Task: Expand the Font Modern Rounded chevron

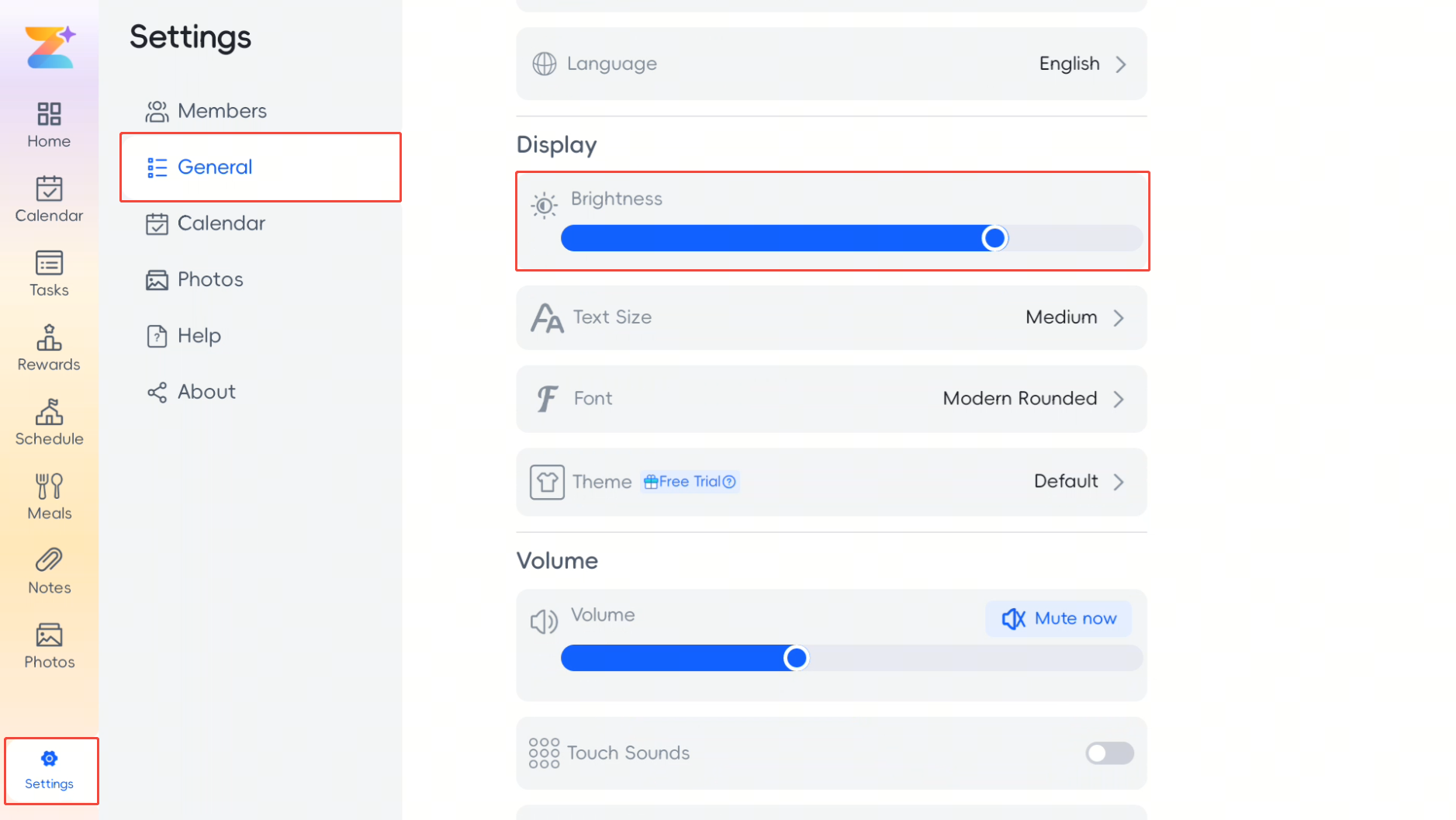Action: 1119,399
